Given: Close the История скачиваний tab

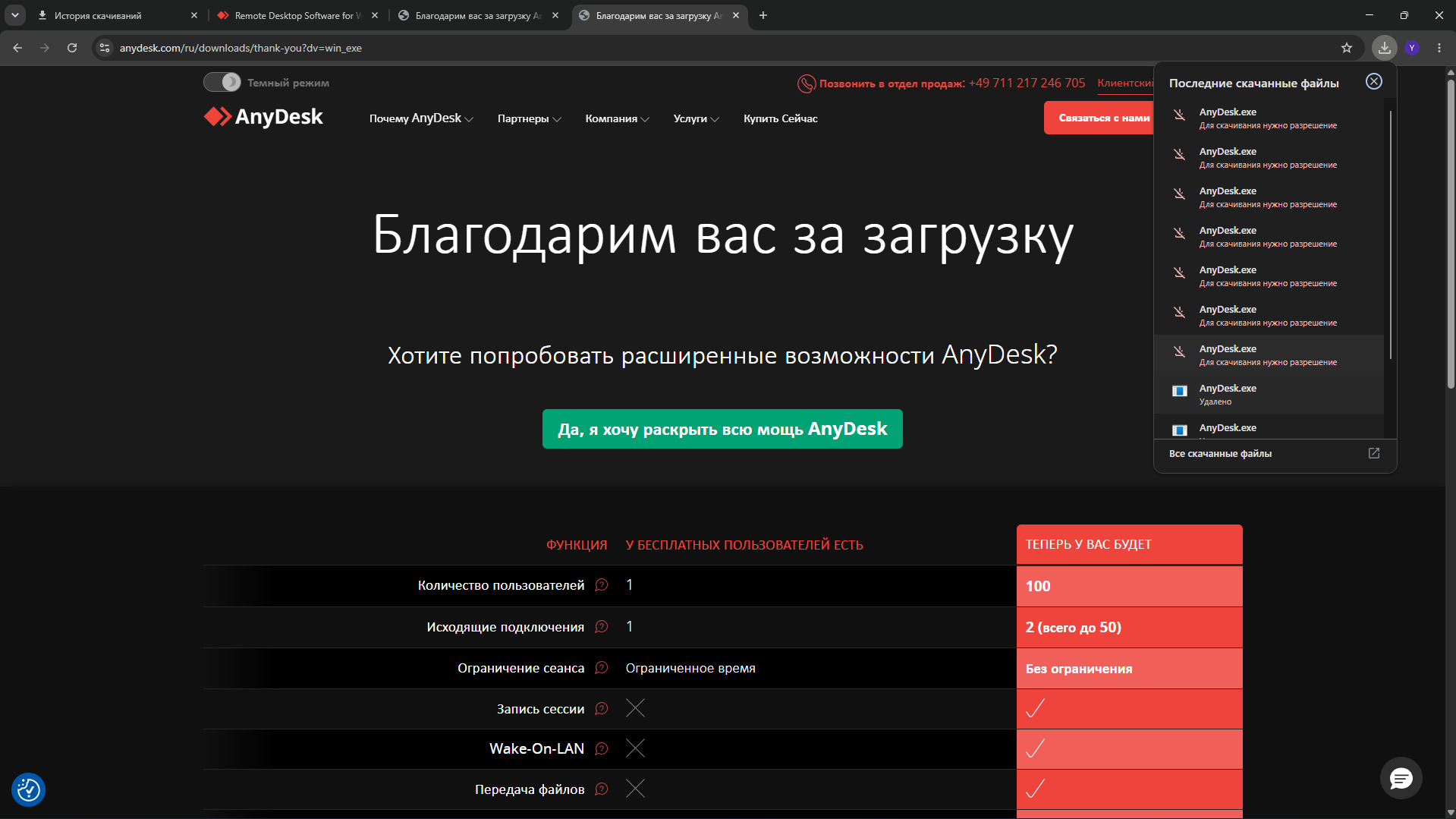Looking at the screenshot, I should 194,15.
